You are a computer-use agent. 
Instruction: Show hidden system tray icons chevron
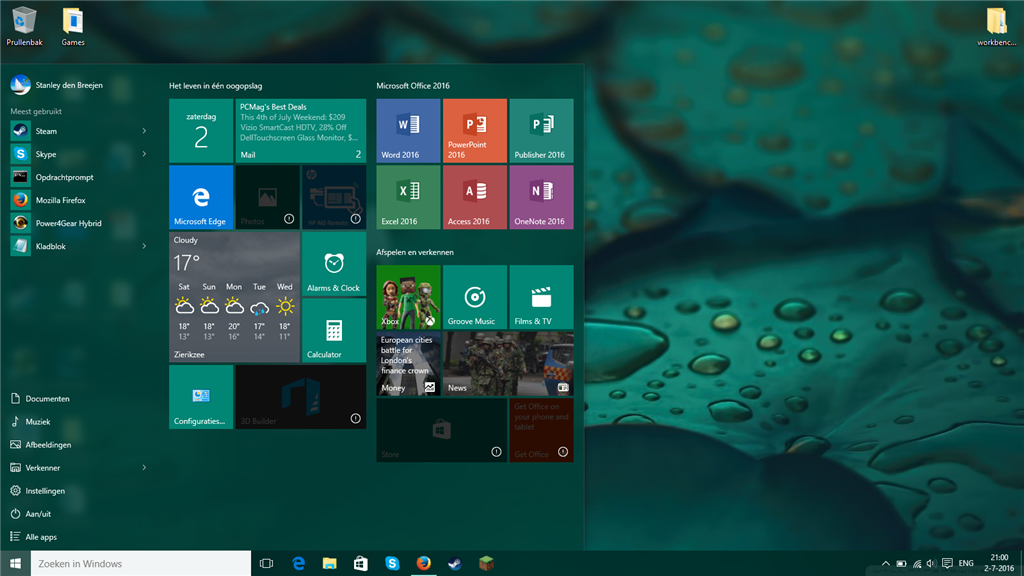tap(886, 564)
